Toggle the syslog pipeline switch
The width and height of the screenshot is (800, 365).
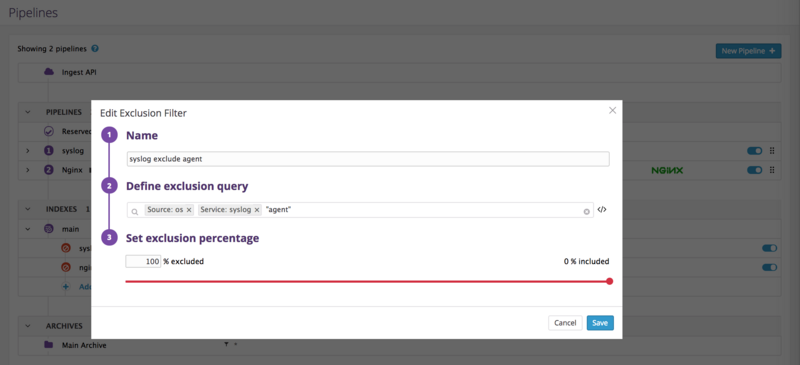(755, 151)
